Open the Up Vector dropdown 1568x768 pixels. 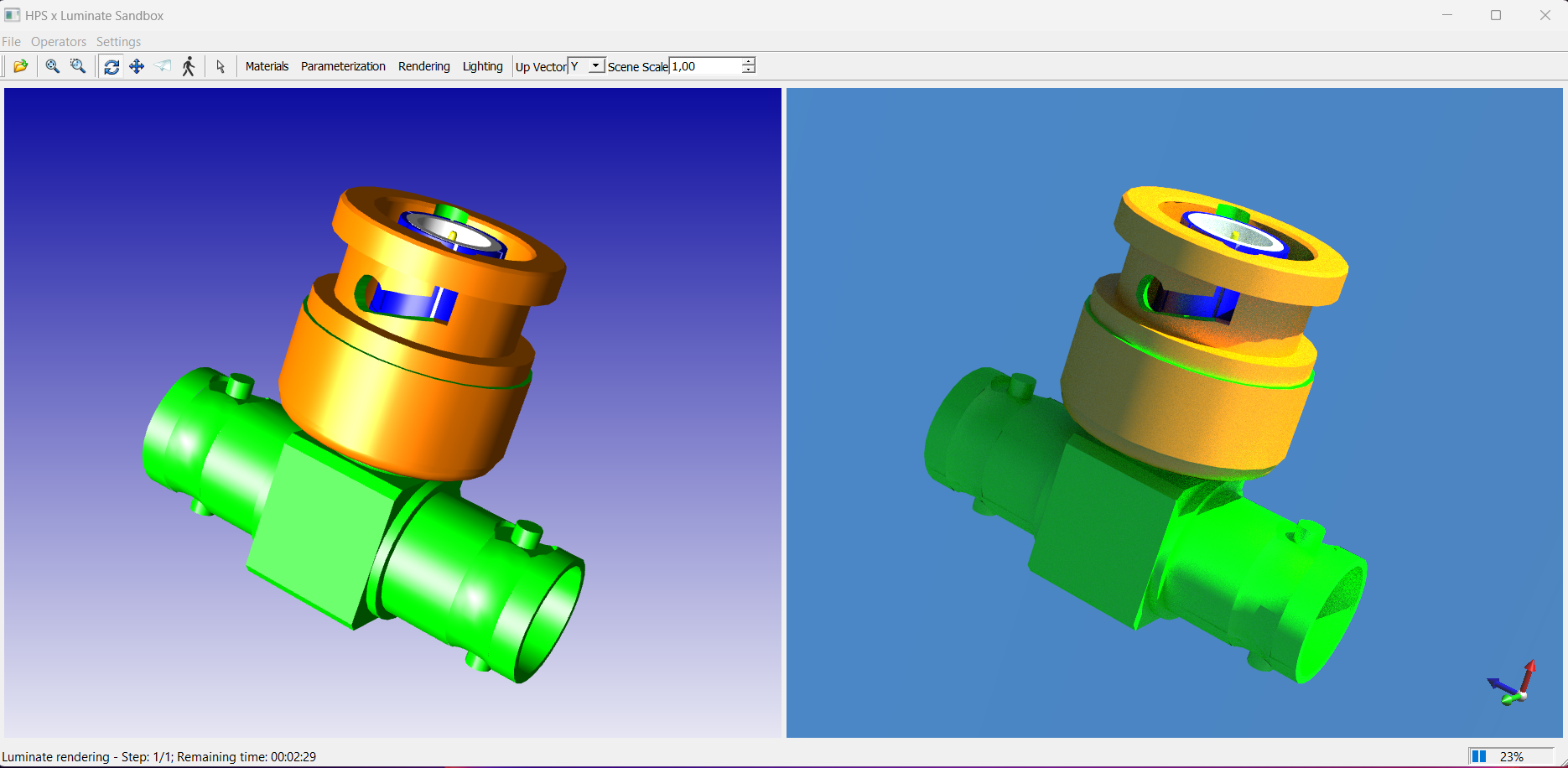click(x=594, y=65)
